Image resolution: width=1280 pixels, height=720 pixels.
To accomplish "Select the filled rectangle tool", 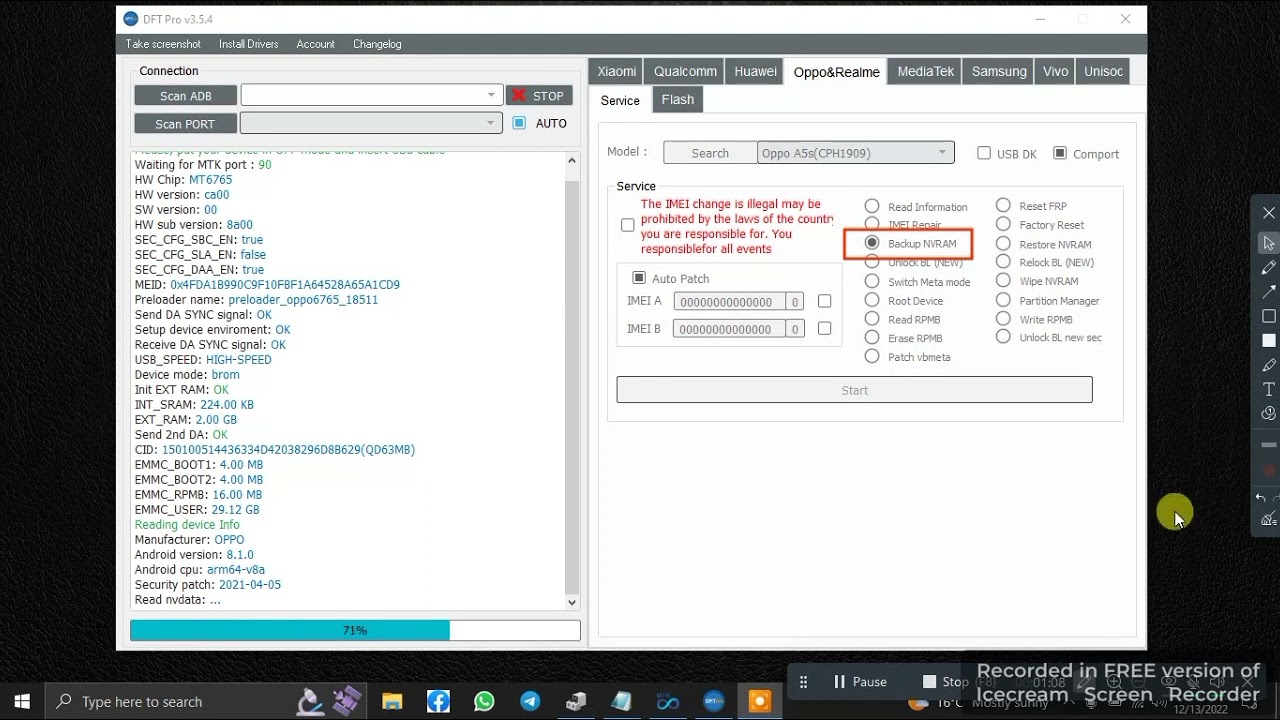I will 1269,340.
